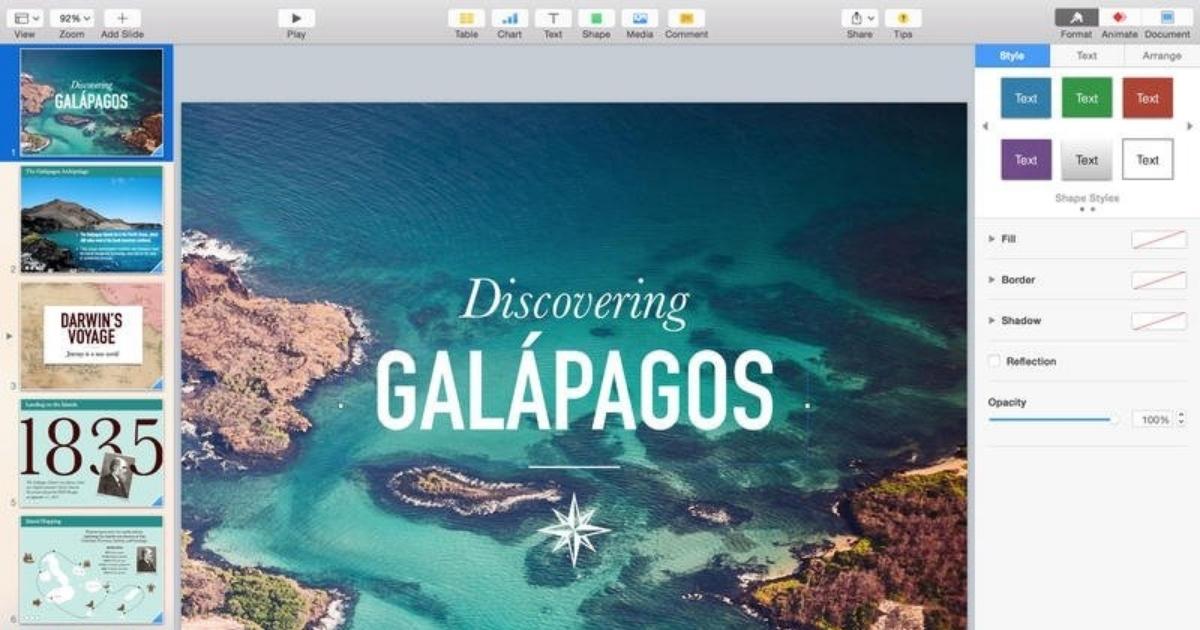The image size is (1200, 630).
Task: Expand the Shadow disclosure triangle
Action: tap(992, 321)
